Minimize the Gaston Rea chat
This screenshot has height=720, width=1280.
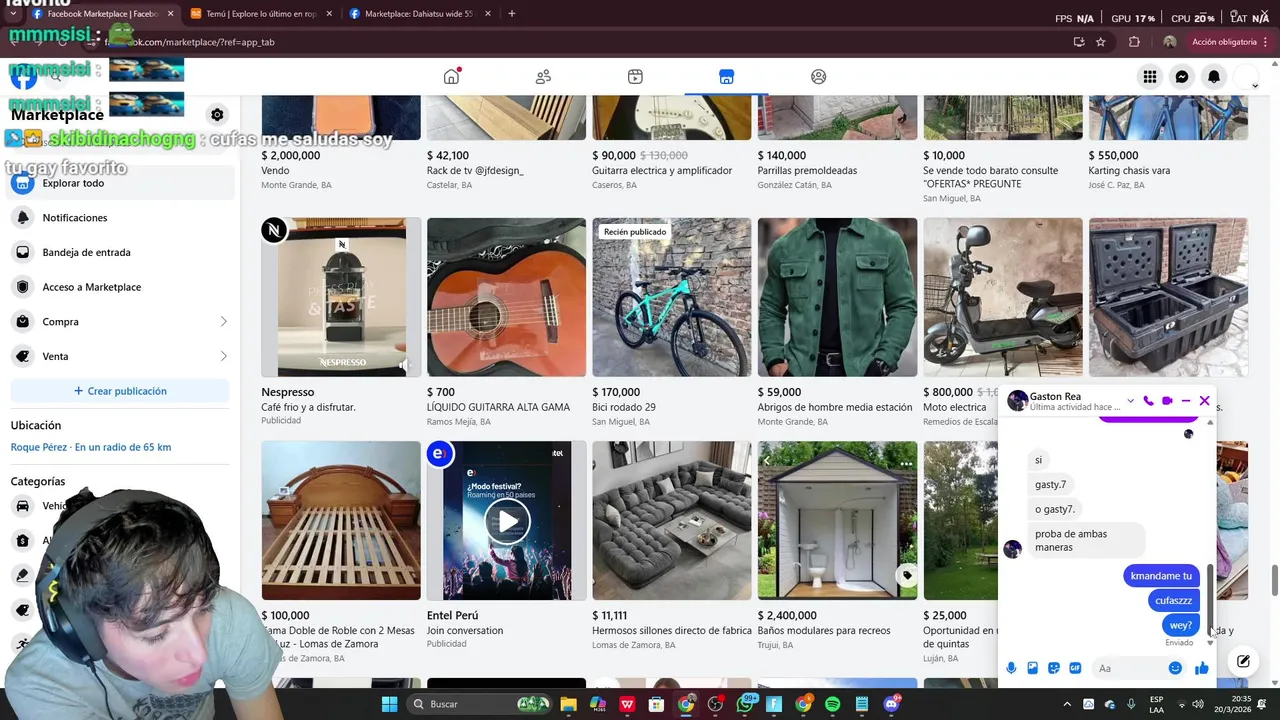[x=1186, y=401]
